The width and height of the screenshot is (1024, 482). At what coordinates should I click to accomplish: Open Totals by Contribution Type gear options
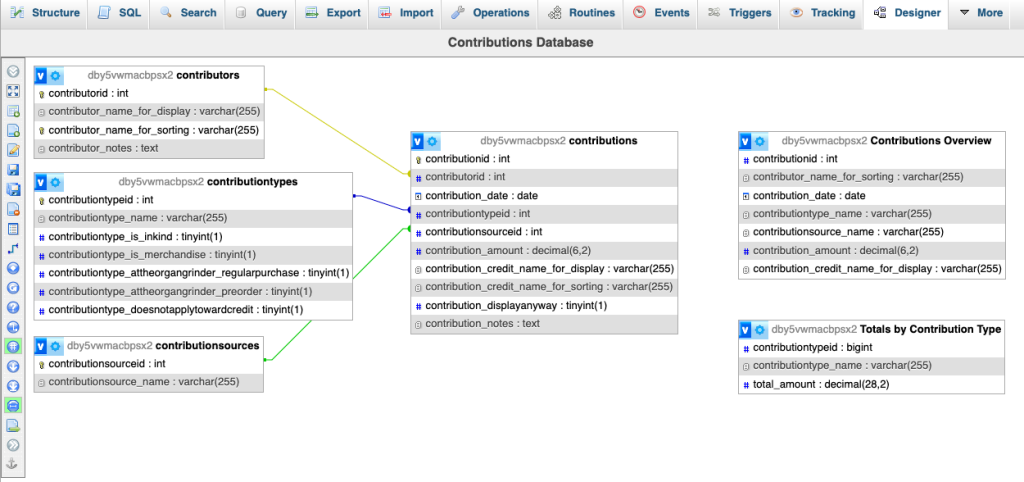pyautogui.click(x=760, y=329)
